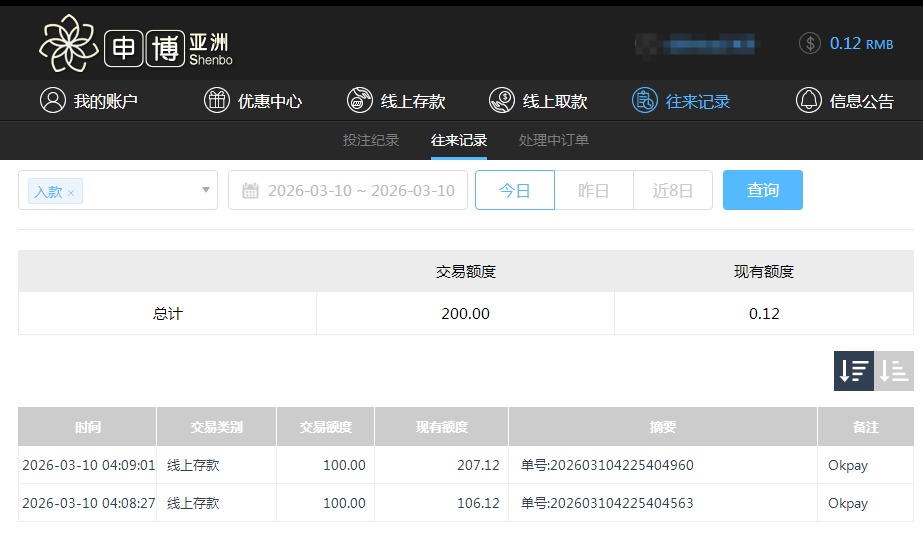Open 我的账户 menu item
Screen dimensions: 923x537
[x=89, y=101]
